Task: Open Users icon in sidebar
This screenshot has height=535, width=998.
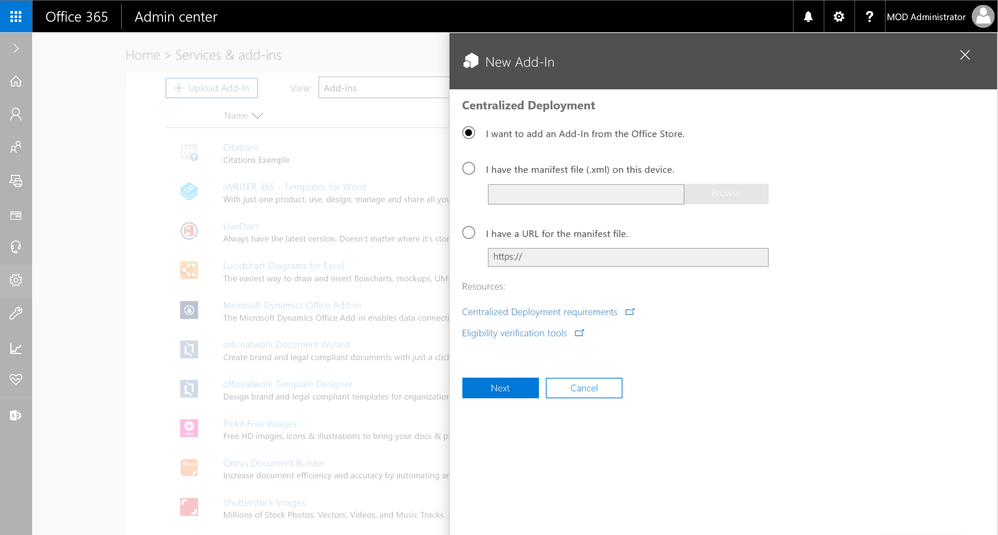Action: (x=16, y=114)
